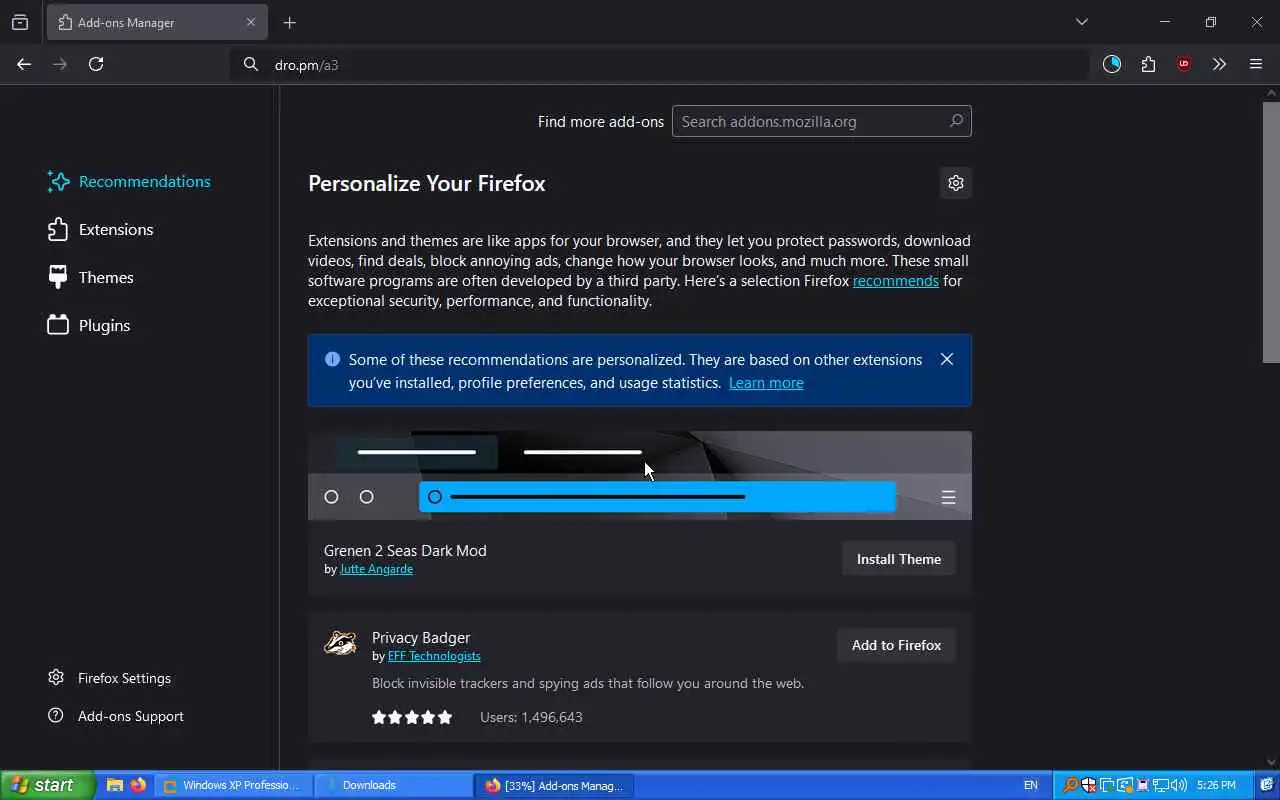Click the EN language indicator
Screen dimensions: 1280x800
pos(1031,785)
